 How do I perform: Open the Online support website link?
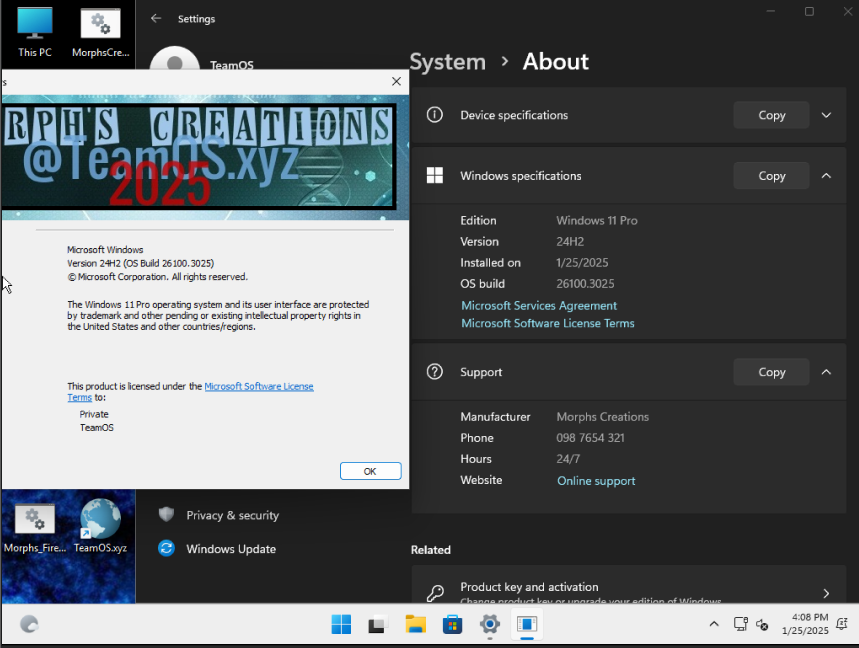596,481
